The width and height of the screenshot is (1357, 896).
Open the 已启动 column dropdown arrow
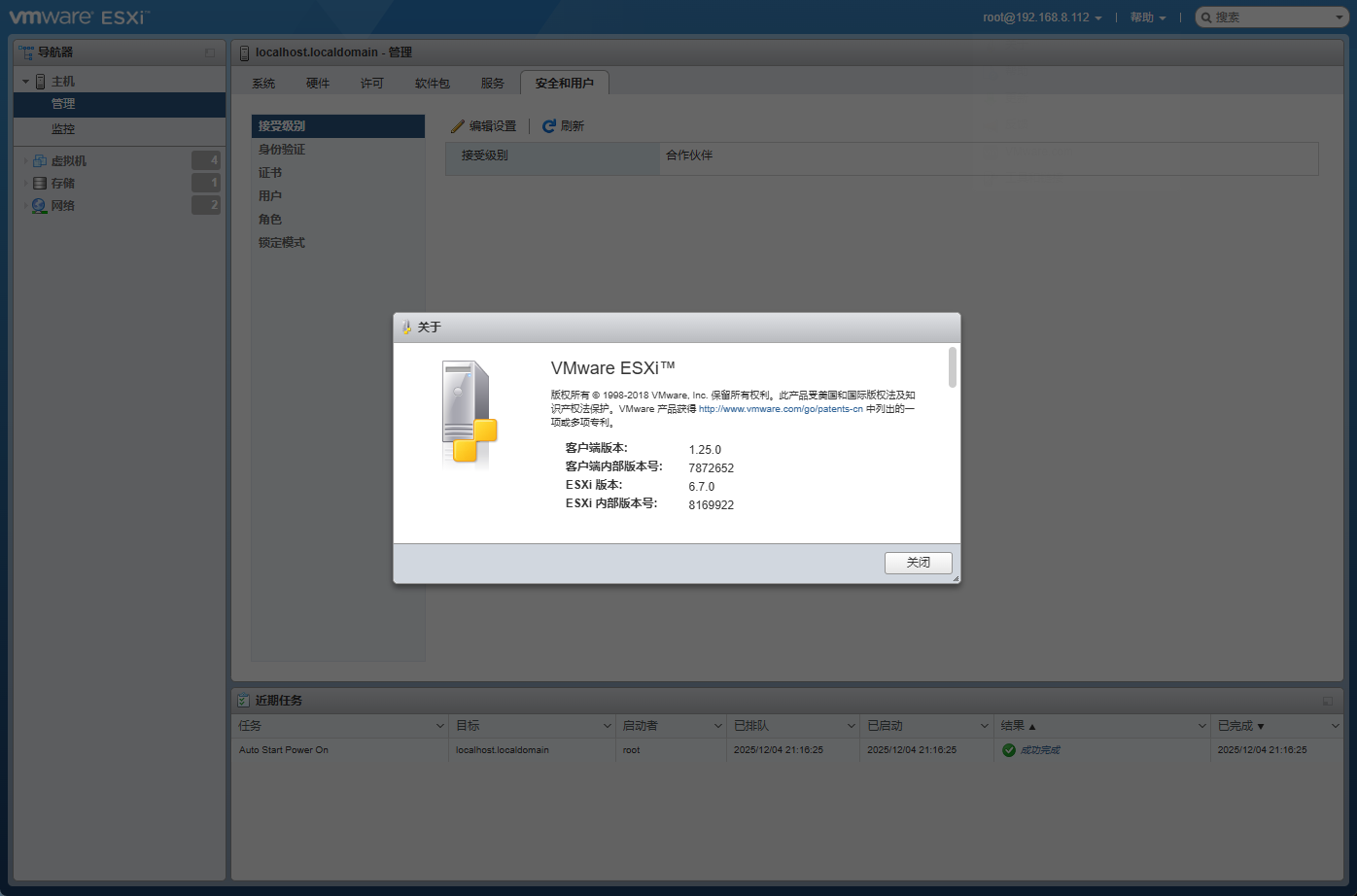click(x=984, y=726)
